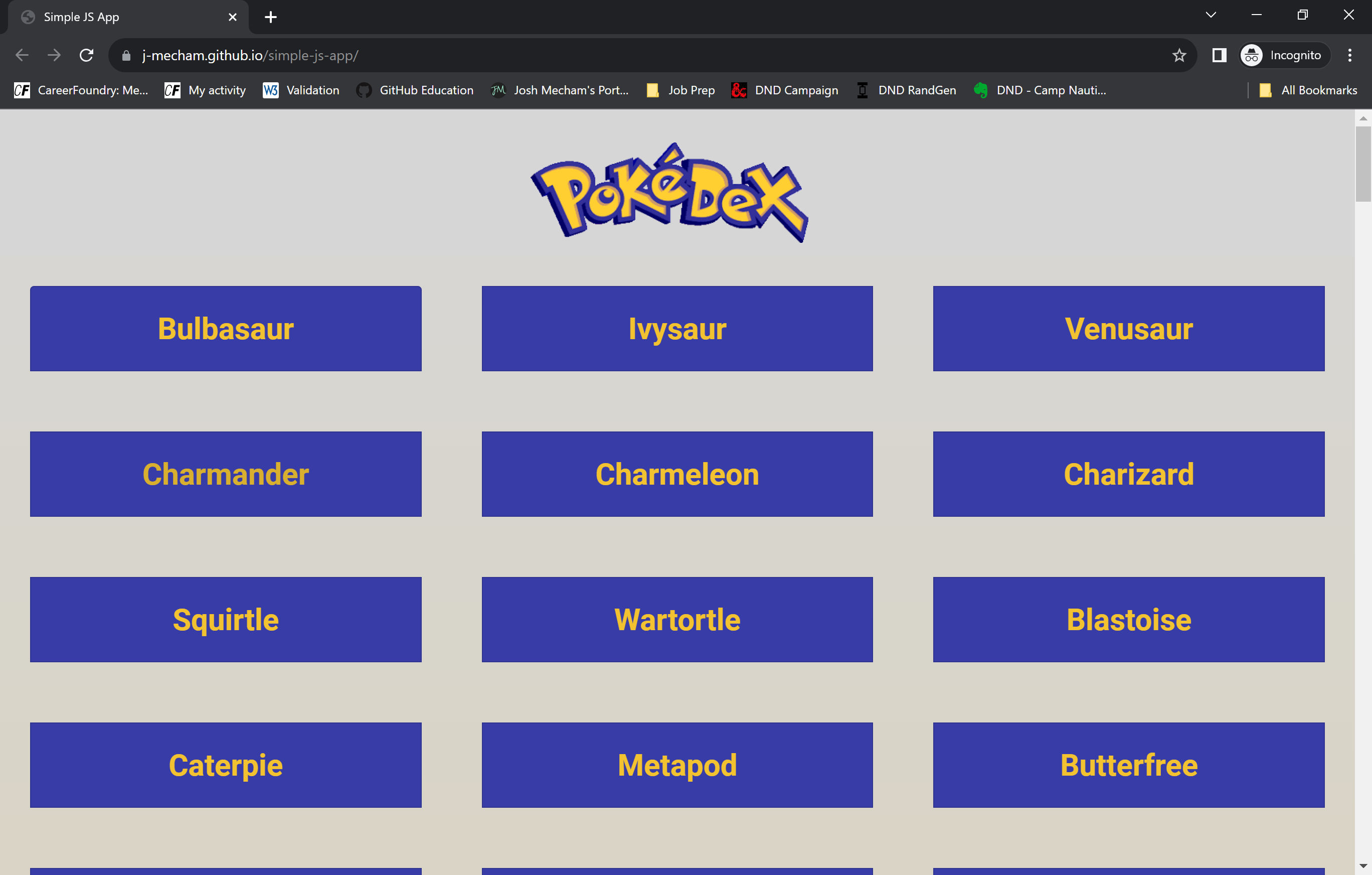Click the browser back arrow
The height and width of the screenshot is (875, 1372).
23,55
